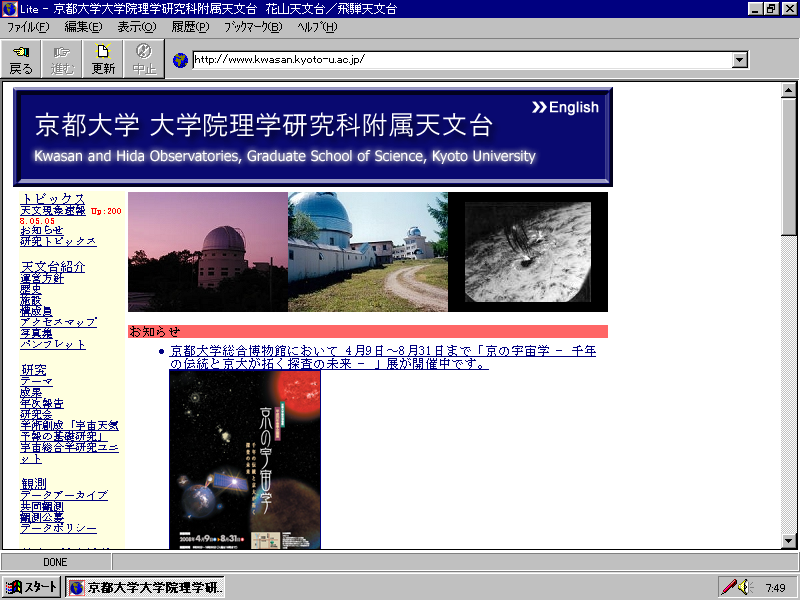Select the 京都大学大学院理学研 taskbar window button
This screenshot has height=600, width=800.
[145, 587]
